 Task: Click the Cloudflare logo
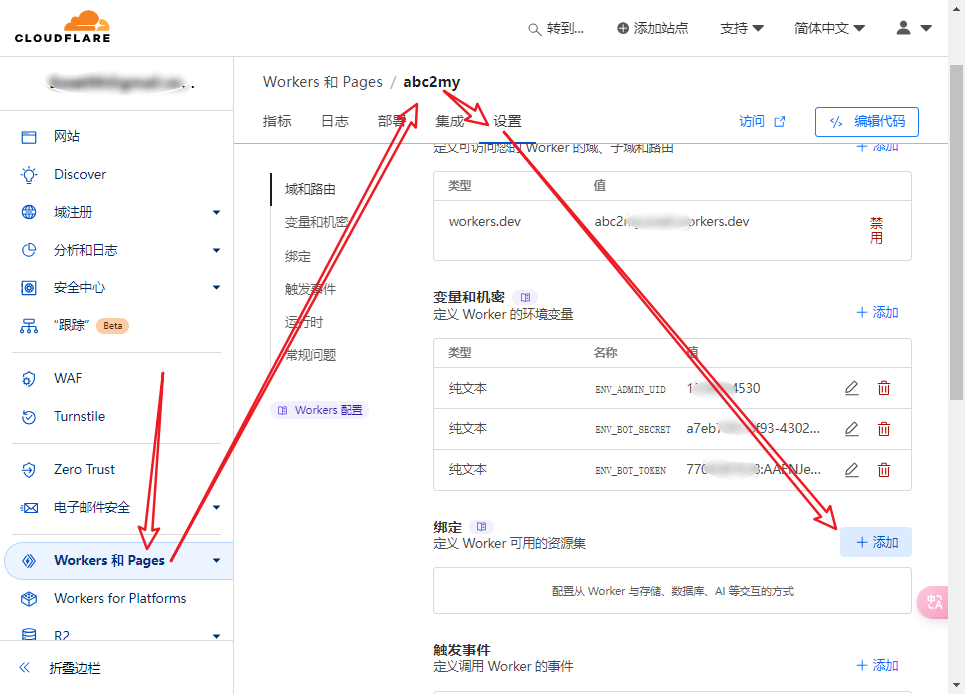pos(62,27)
